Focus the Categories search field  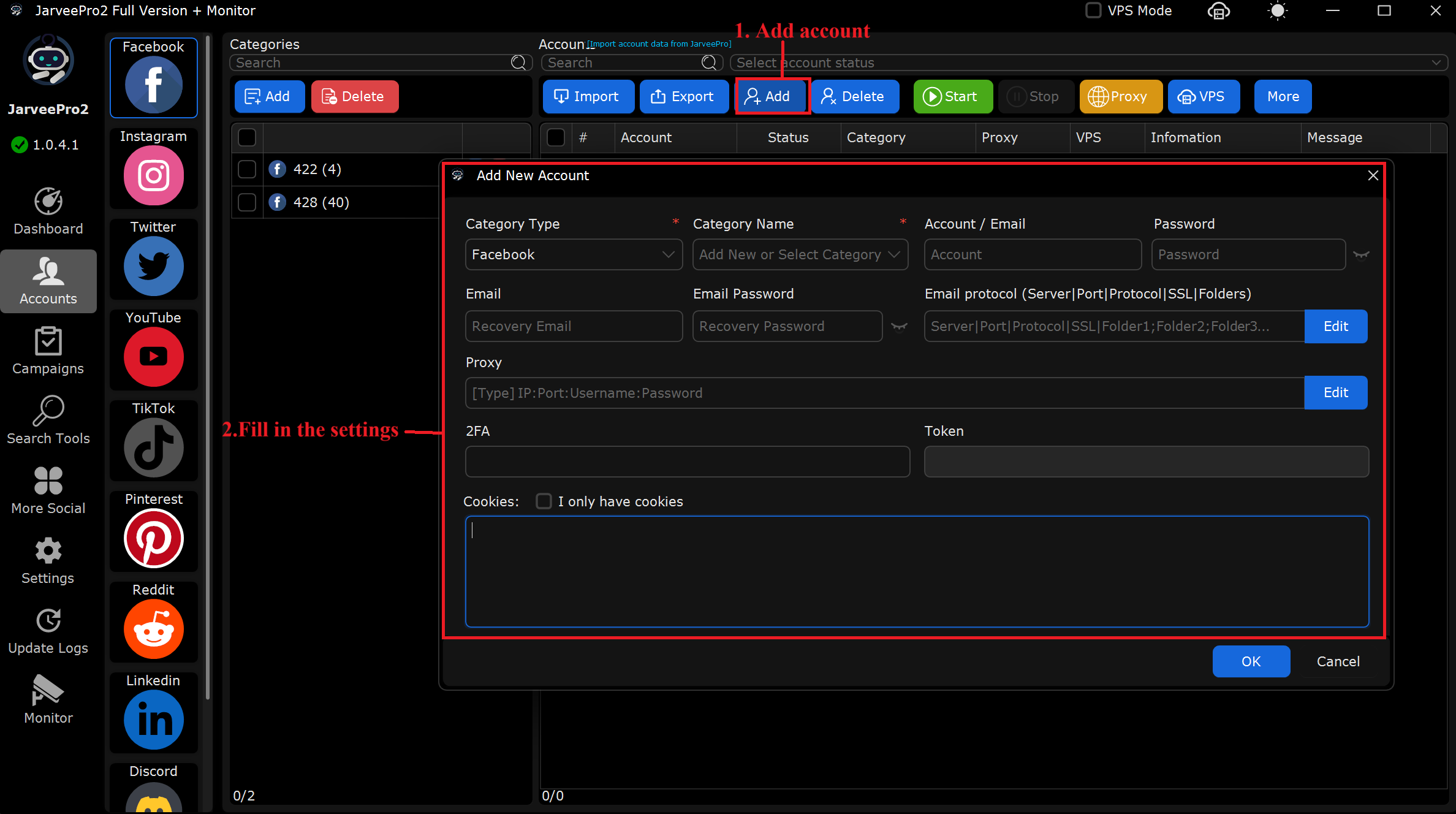tap(380, 63)
